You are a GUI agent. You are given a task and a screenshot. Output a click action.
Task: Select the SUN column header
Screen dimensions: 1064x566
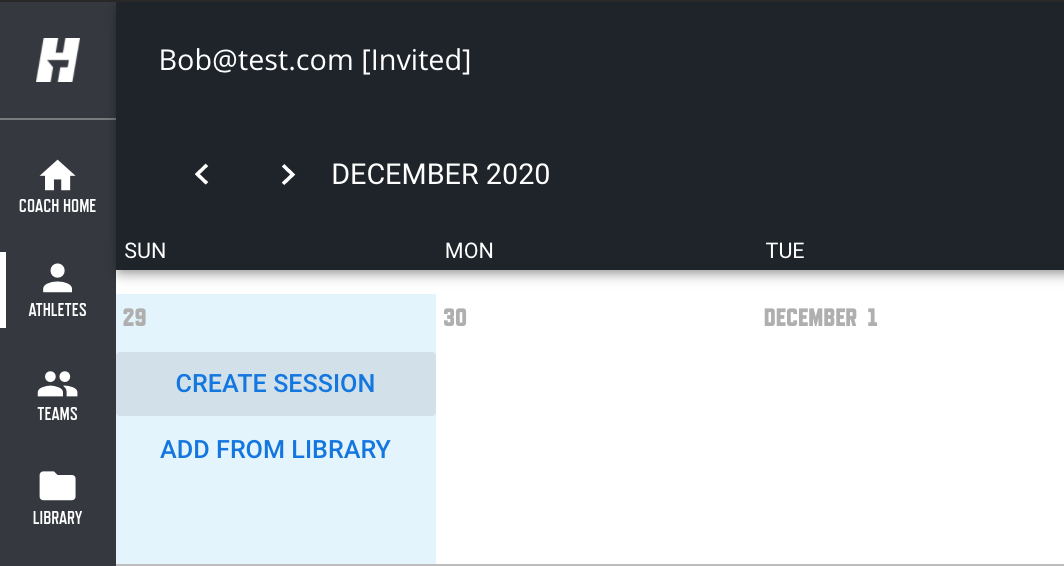(x=145, y=250)
